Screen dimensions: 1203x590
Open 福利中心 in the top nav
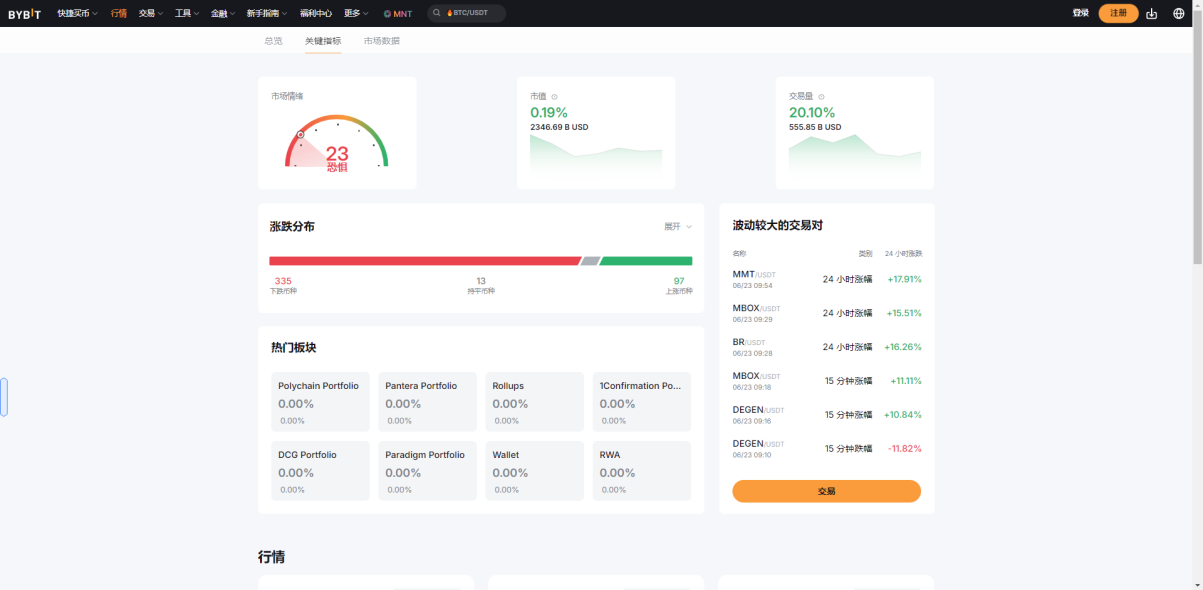[316, 13]
